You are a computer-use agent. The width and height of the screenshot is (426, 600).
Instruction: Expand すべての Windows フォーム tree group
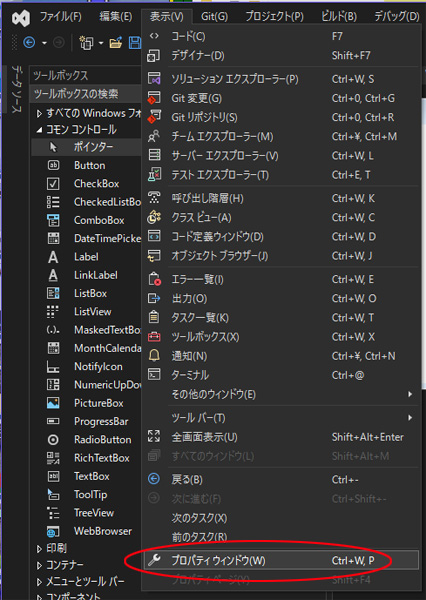[x=39, y=114]
